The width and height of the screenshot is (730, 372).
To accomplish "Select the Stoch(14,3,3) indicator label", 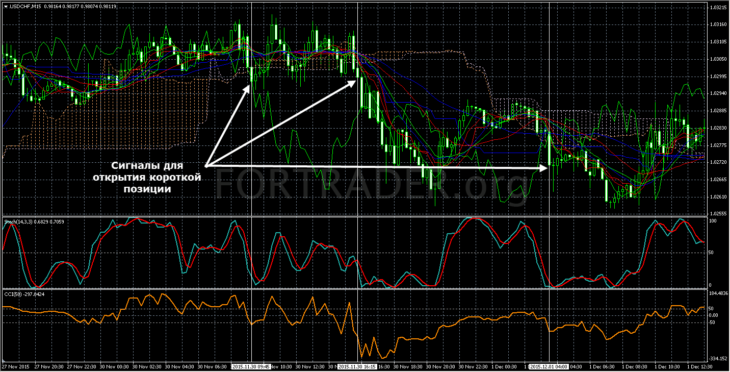I will point(17,222).
